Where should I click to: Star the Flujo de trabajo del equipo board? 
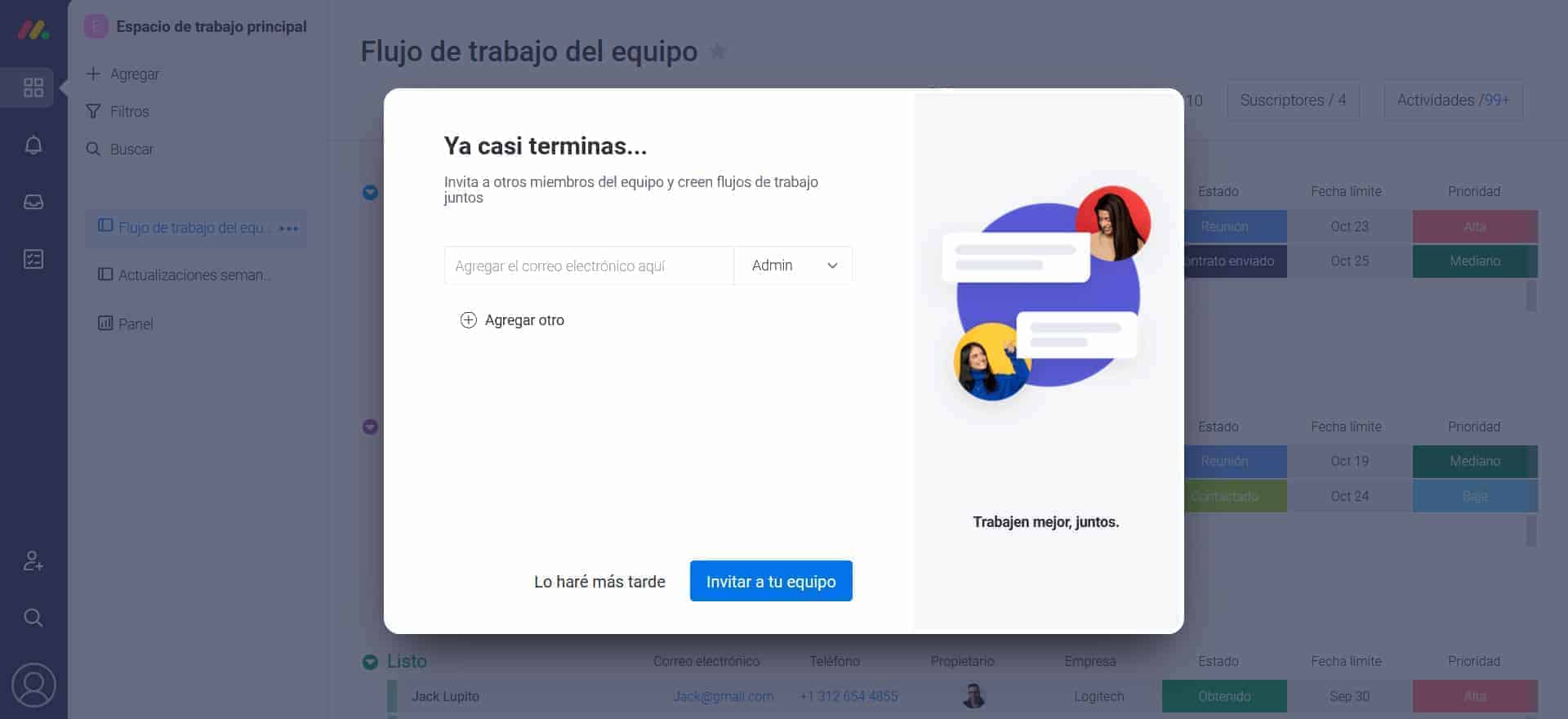(x=718, y=51)
